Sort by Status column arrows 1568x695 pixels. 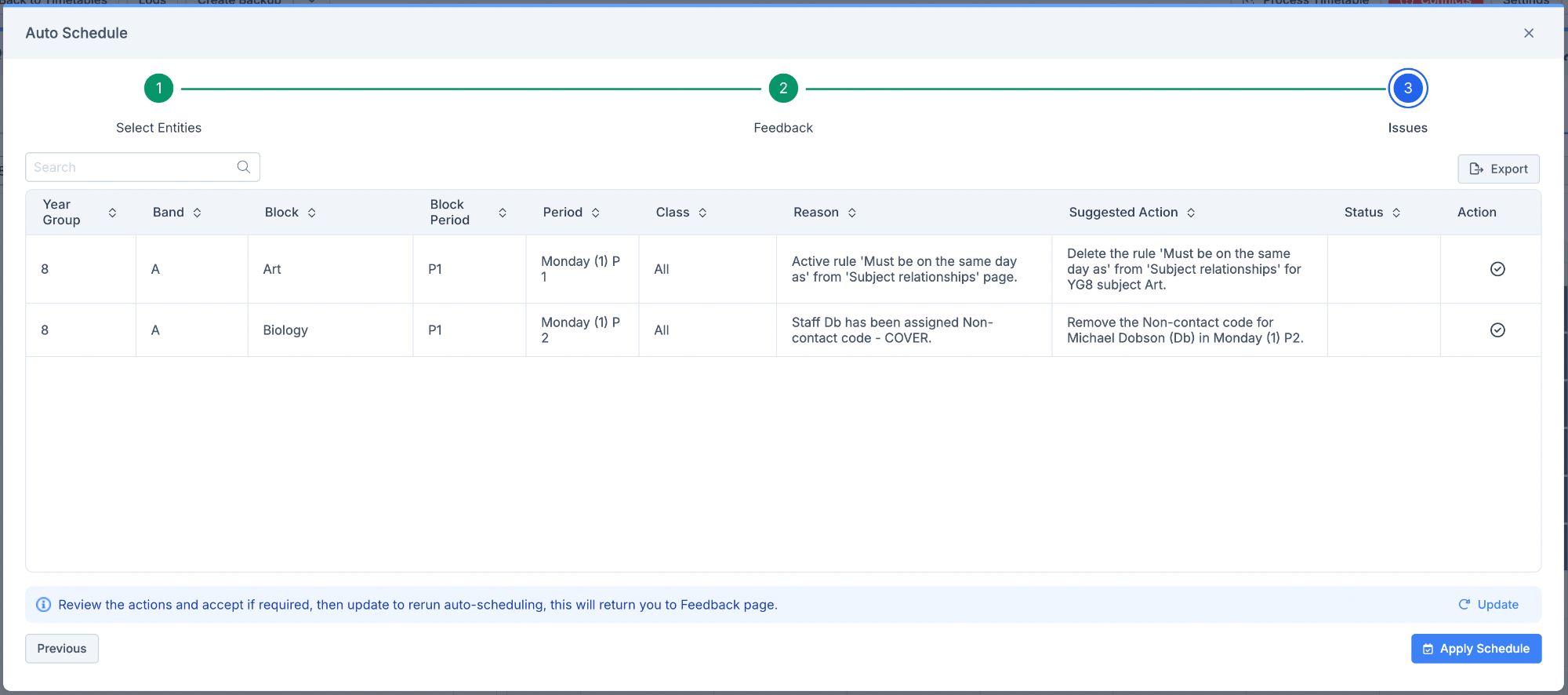point(1396,213)
